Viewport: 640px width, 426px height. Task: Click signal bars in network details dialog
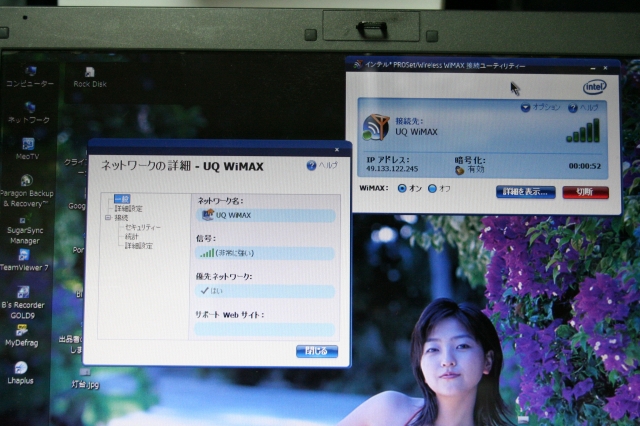pyautogui.click(x=207, y=253)
